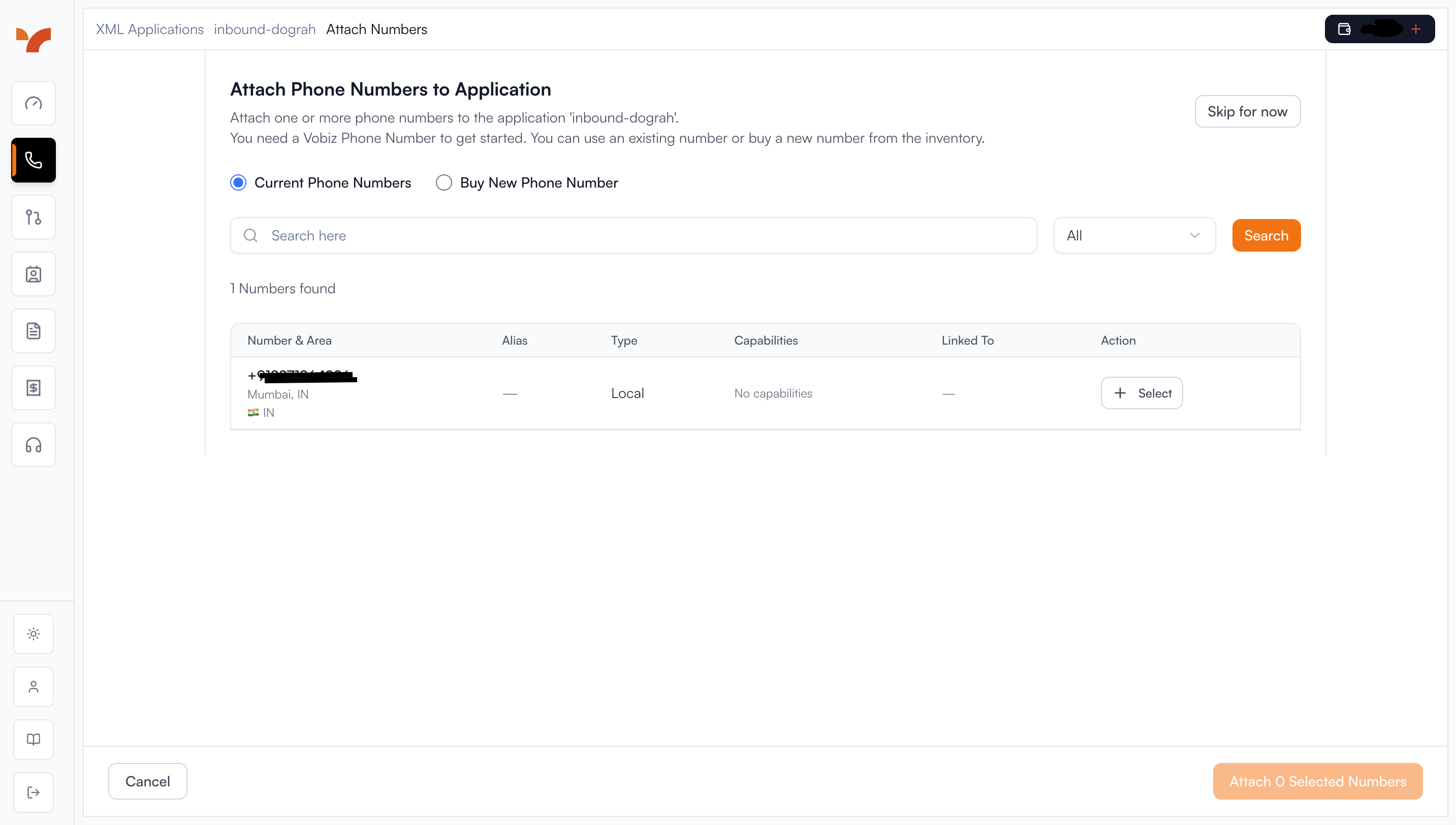Open the call flows sidebar icon

tap(33, 217)
